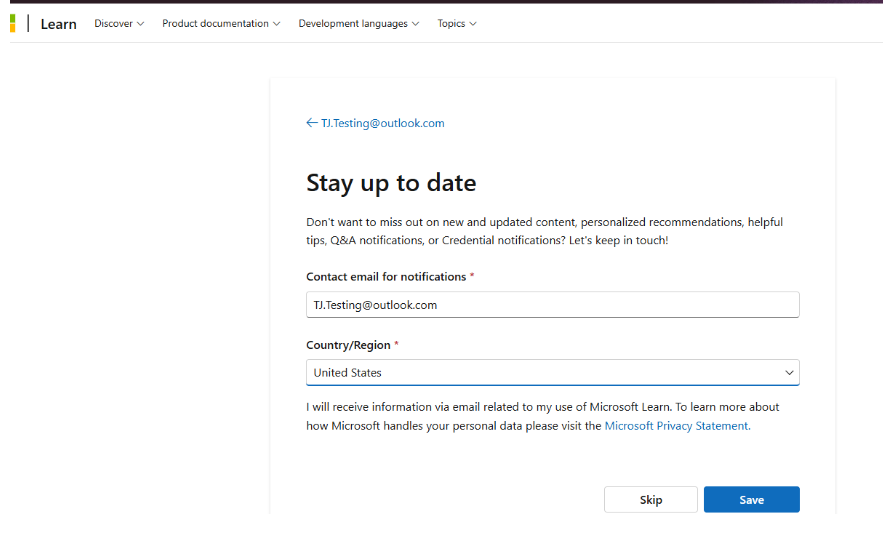Click the Country/Region dropdown arrow
Screen dimensions: 883x551
click(x=789, y=373)
